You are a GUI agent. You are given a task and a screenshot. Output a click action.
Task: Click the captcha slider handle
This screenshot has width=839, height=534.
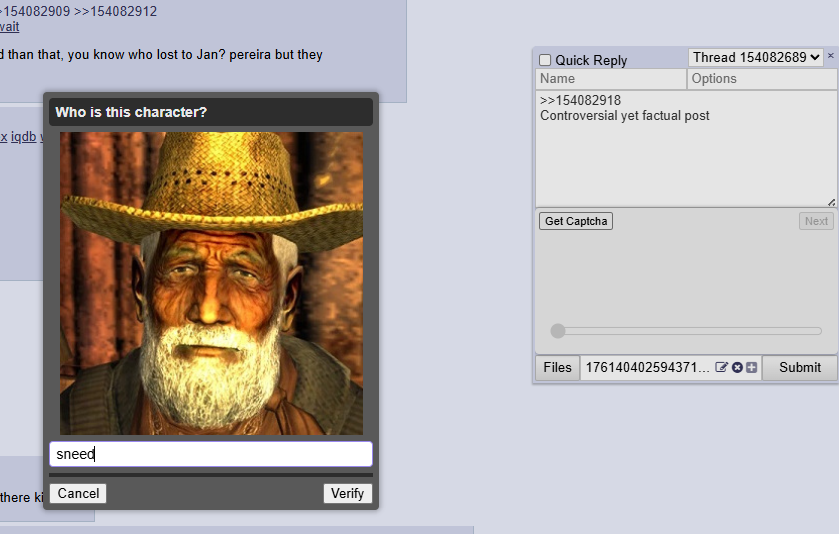coord(558,331)
